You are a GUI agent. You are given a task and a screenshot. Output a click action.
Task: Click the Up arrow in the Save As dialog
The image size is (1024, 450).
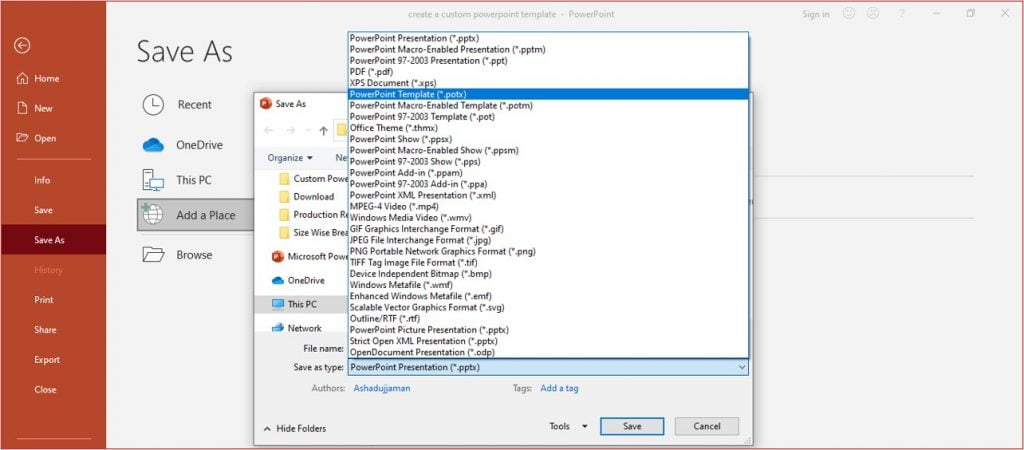(x=323, y=131)
